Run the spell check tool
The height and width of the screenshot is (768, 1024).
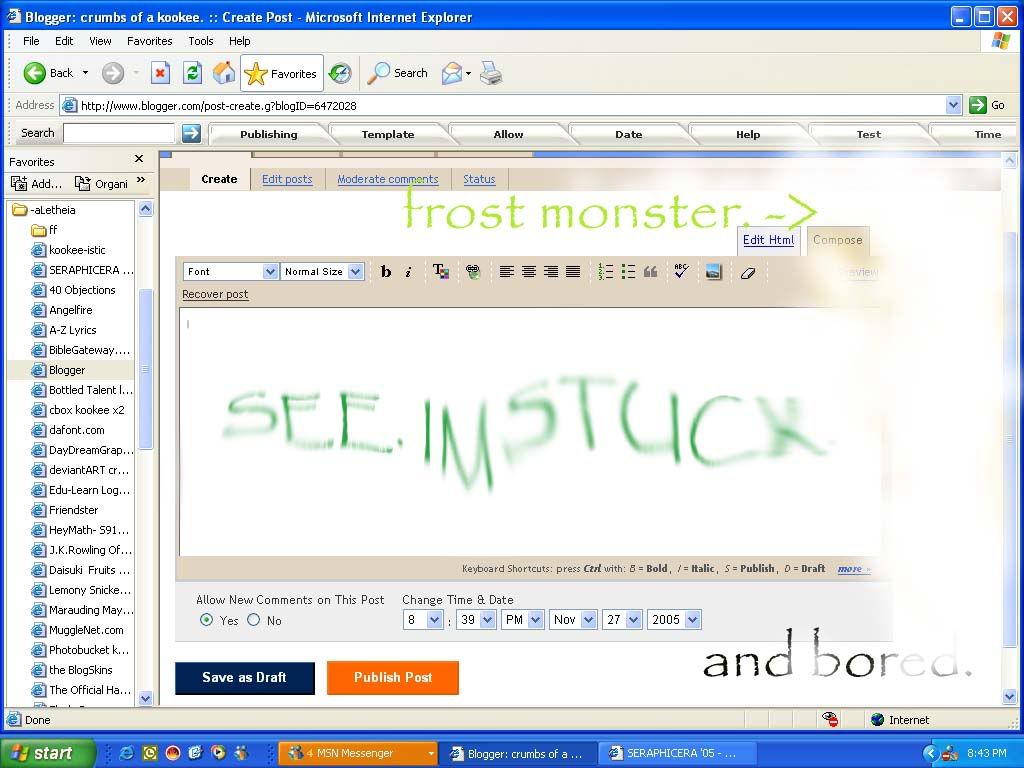(681, 271)
